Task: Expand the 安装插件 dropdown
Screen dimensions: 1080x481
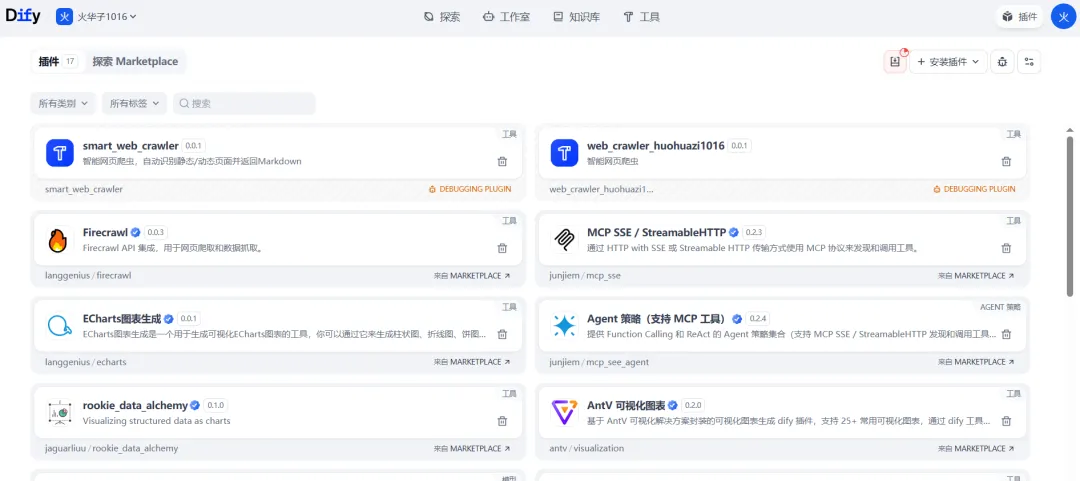Action: click(x=948, y=62)
